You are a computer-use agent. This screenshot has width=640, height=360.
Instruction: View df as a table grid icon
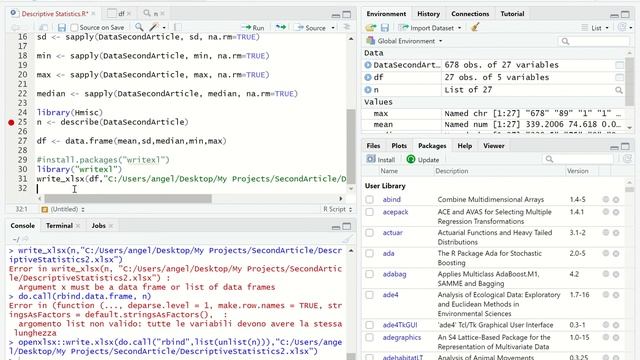pos(619,77)
